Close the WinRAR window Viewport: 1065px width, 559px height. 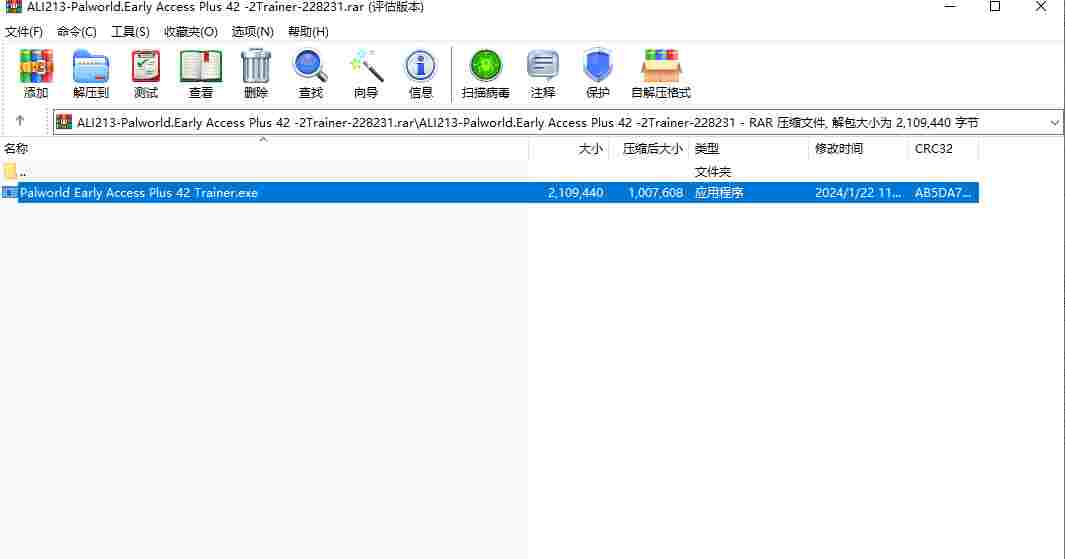point(1041,7)
